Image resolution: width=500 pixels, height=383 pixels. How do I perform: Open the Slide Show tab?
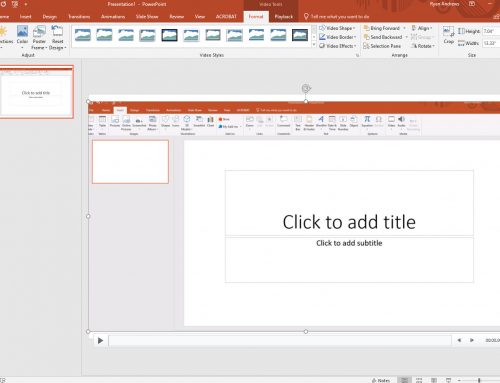(147, 16)
